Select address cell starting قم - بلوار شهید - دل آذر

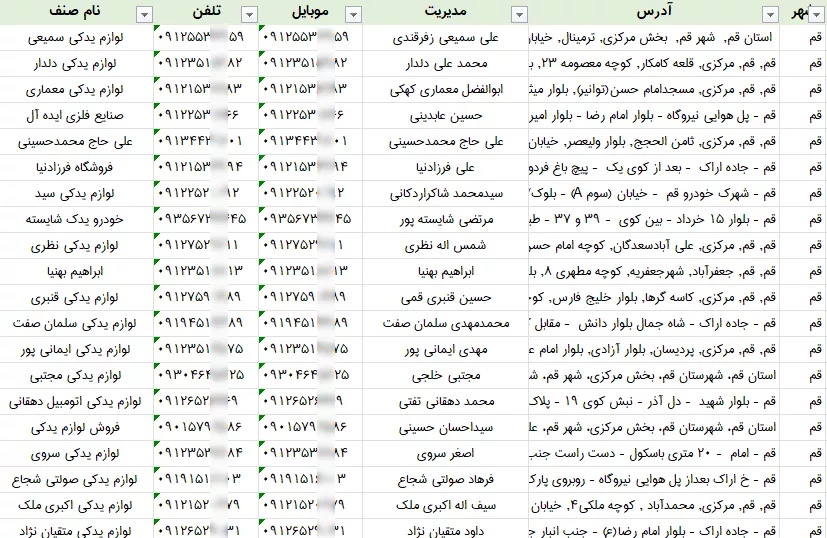pyautogui.click(x=654, y=401)
